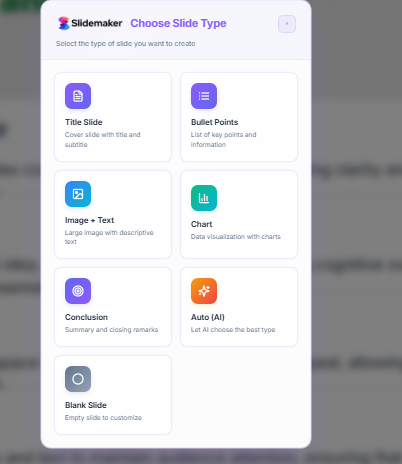Pick the Bullet Points card title
Screen dimensions: 402x464
tap(214, 122)
